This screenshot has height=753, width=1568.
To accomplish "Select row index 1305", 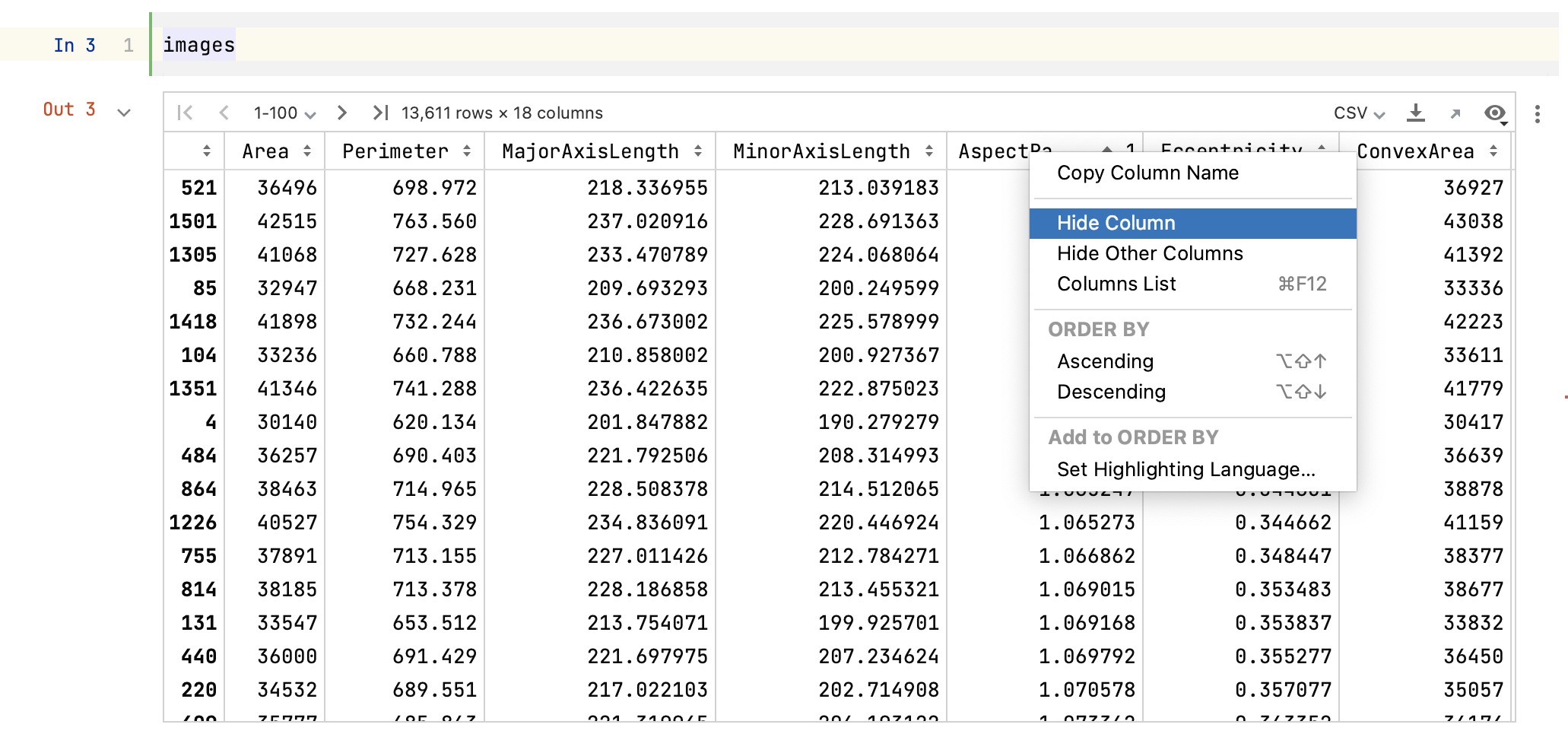I will [x=192, y=255].
